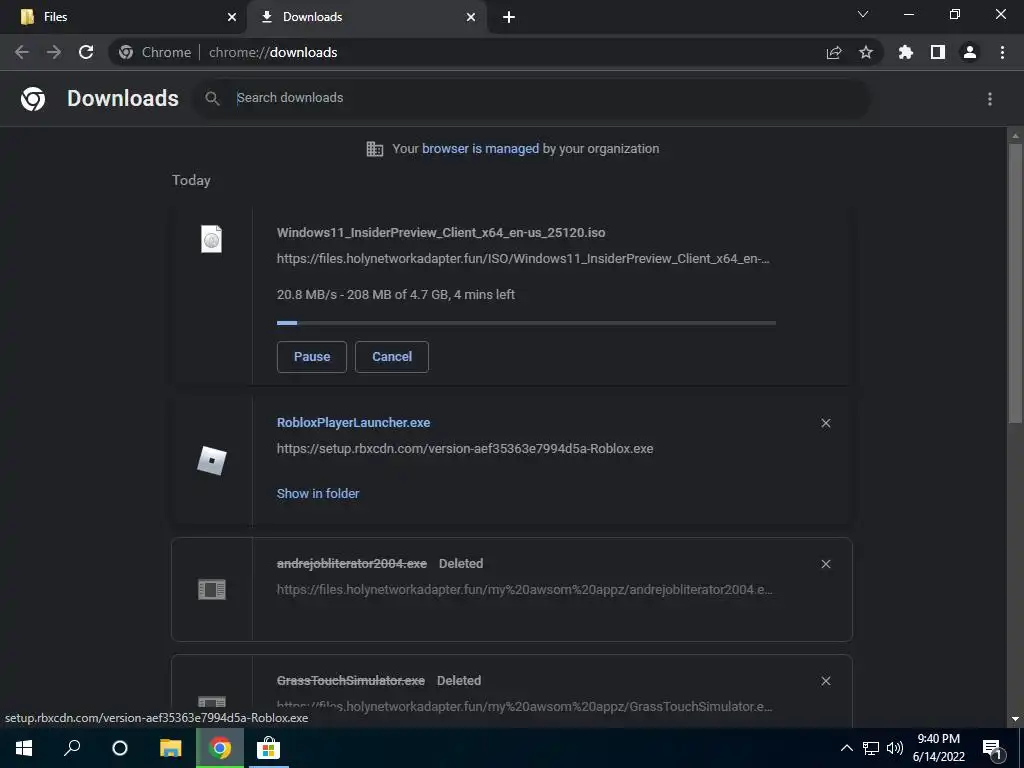
Task: Click the browser forward arrow
Action: (x=54, y=52)
